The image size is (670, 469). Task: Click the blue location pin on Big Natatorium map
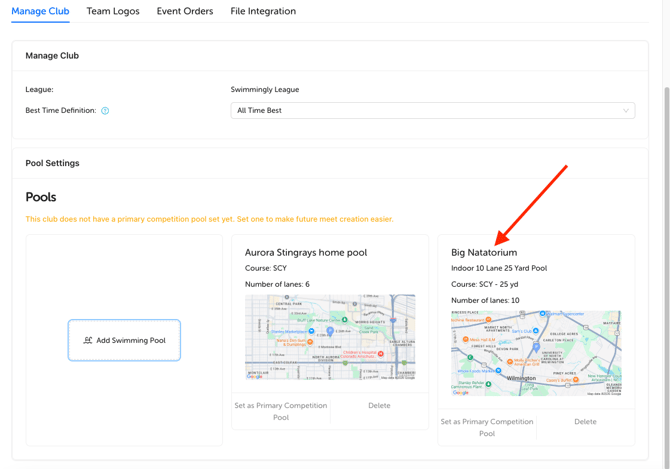[x=536, y=347]
